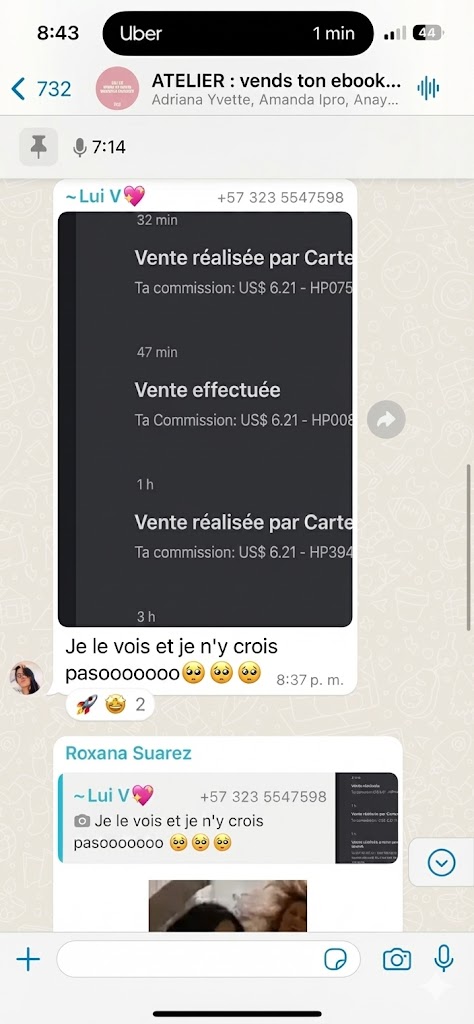Image resolution: width=474 pixels, height=1024 pixels.
Task: Open the plus attachment menu
Action: coord(28,959)
